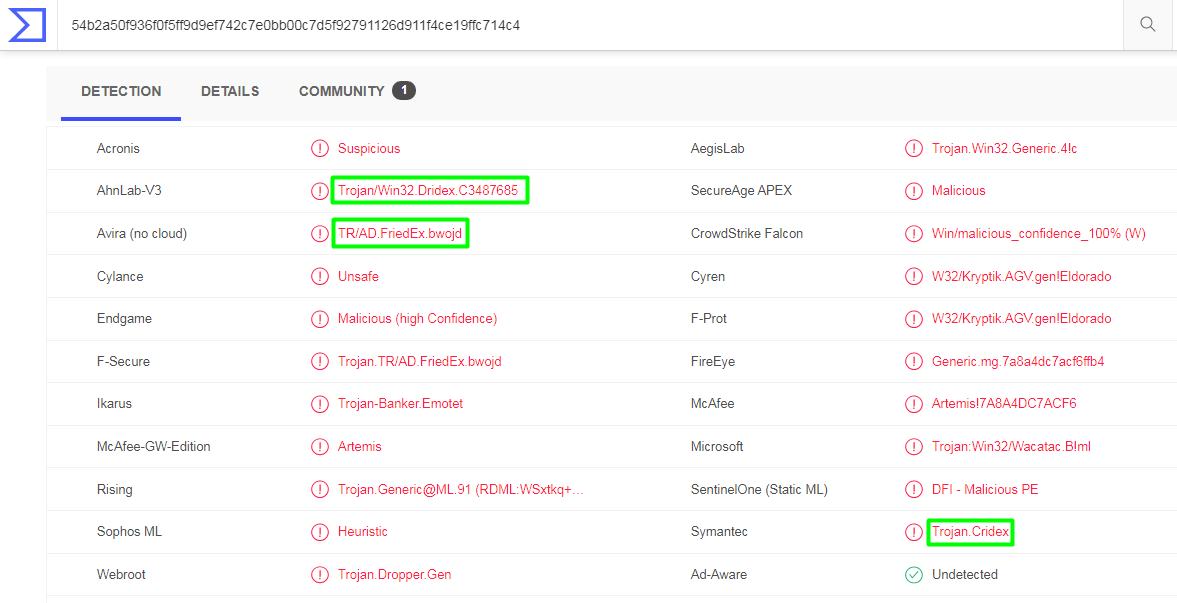Click the alert icon beside Acronis Suspicious
The width and height of the screenshot is (1177, 603).
(x=320, y=149)
